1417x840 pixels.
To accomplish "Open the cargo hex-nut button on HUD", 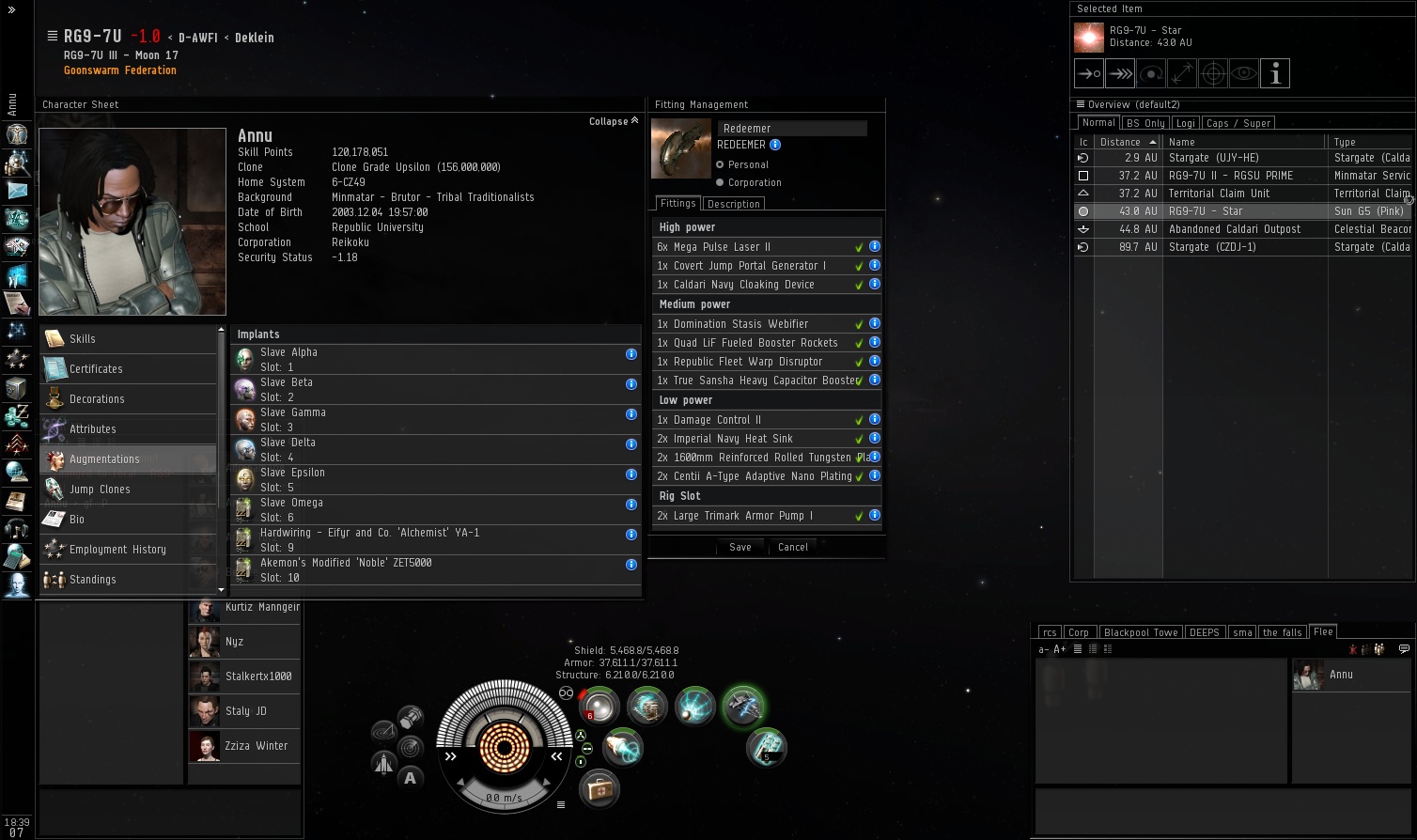I will [411, 718].
